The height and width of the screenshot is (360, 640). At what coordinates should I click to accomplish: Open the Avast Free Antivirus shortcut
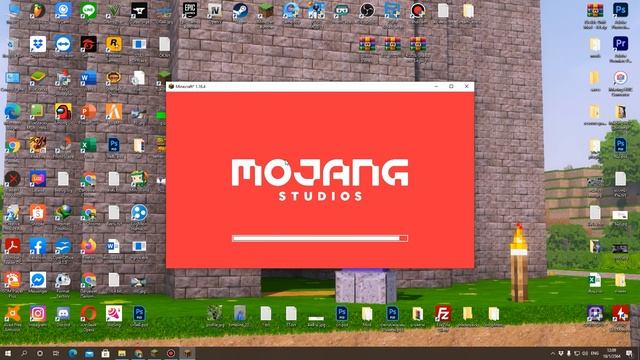coord(12,313)
